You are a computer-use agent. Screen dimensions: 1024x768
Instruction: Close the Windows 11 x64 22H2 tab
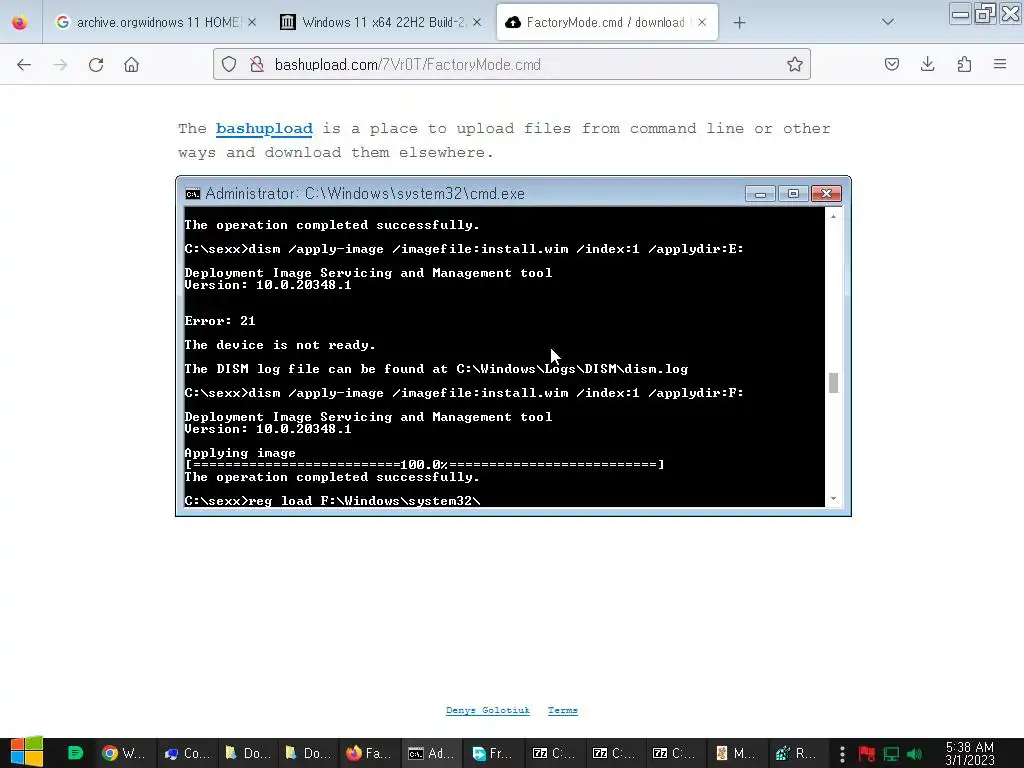pyautogui.click(x=477, y=22)
